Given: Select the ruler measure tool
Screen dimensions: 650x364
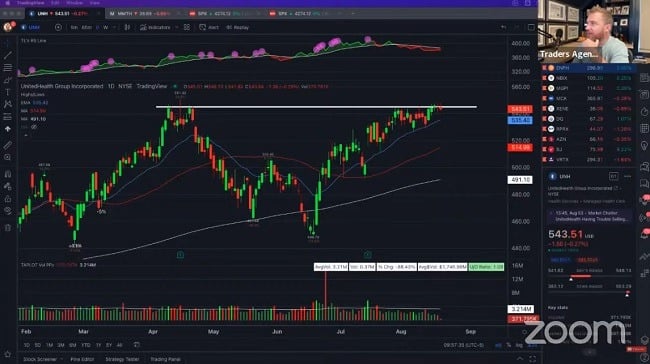Looking at the screenshot, I should 7,145.
